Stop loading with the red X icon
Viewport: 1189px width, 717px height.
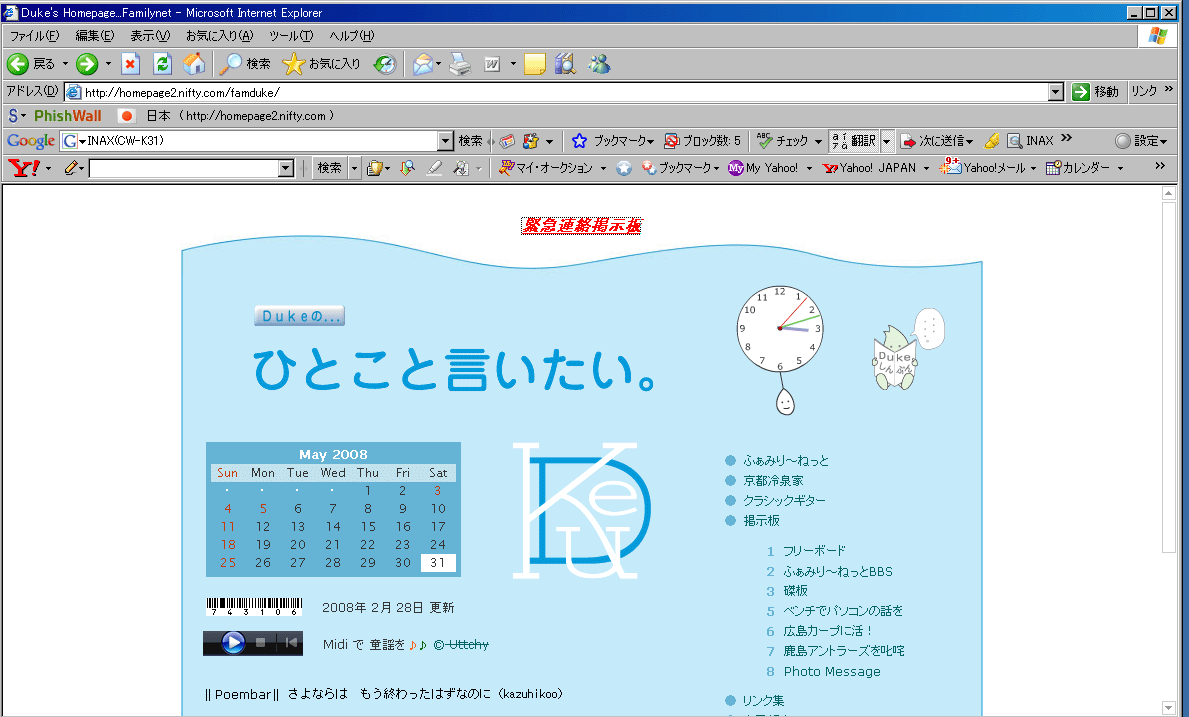(x=130, y=64)
